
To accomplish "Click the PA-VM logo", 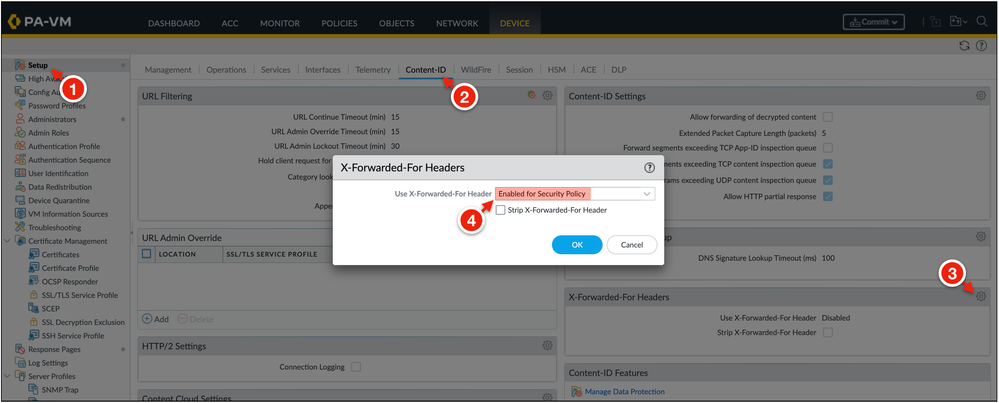I will tap(40, 22).
